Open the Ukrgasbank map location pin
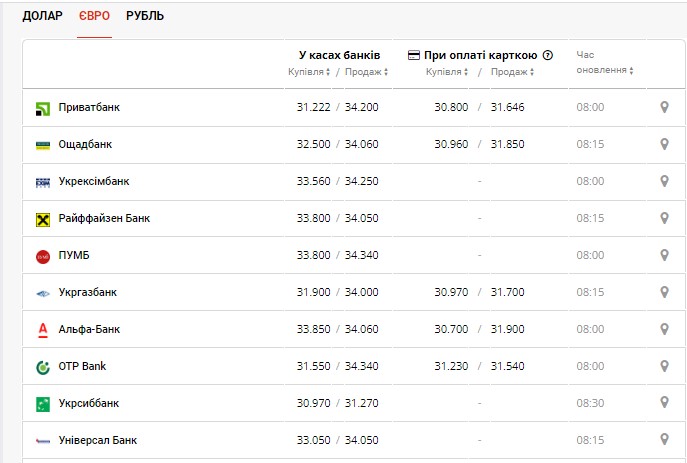The width and height of the screenshot is (687, 463). coord(664,292)
